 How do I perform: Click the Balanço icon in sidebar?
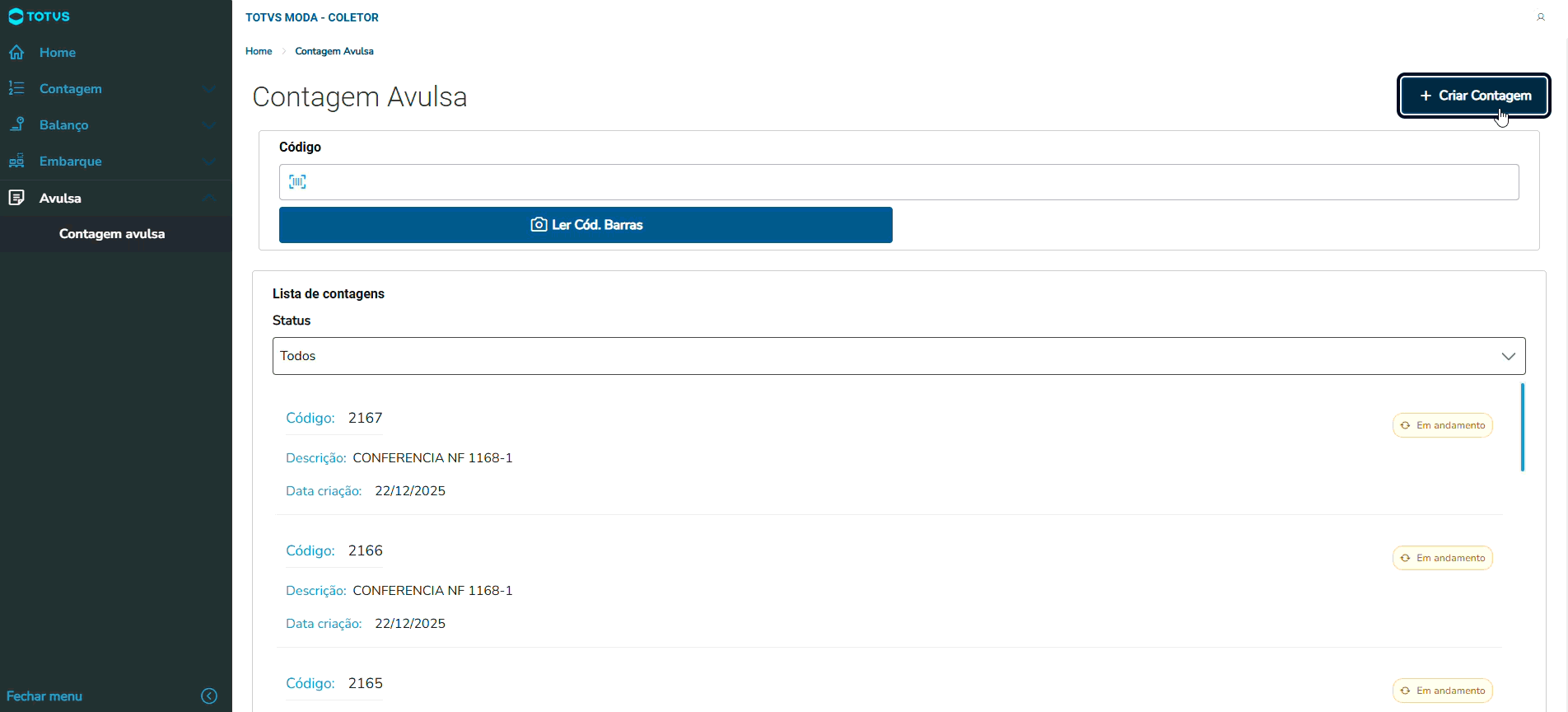pyautogui.click(x=16, y=124)
